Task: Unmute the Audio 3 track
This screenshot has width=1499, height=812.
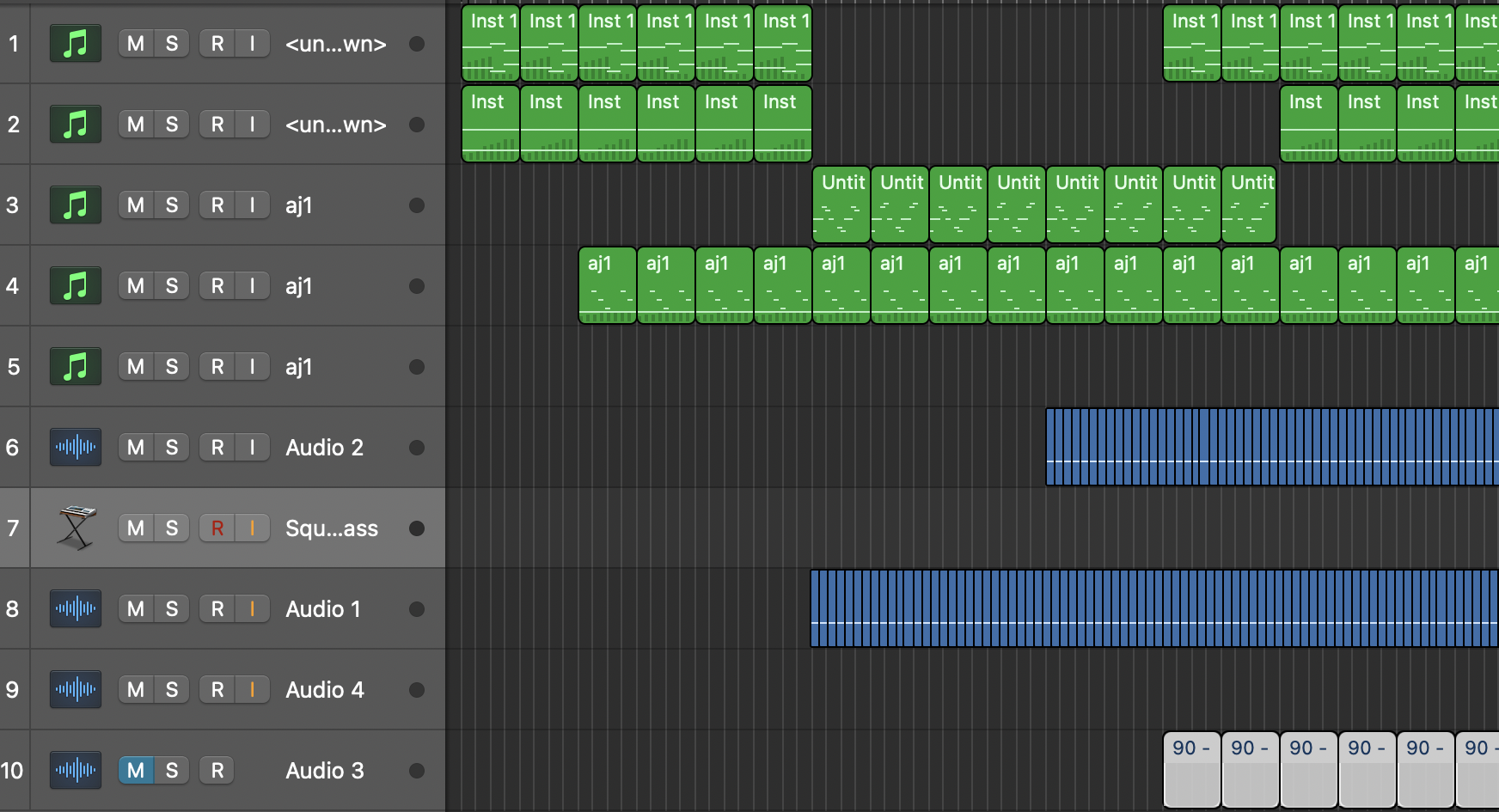Action: pos(136,771)
